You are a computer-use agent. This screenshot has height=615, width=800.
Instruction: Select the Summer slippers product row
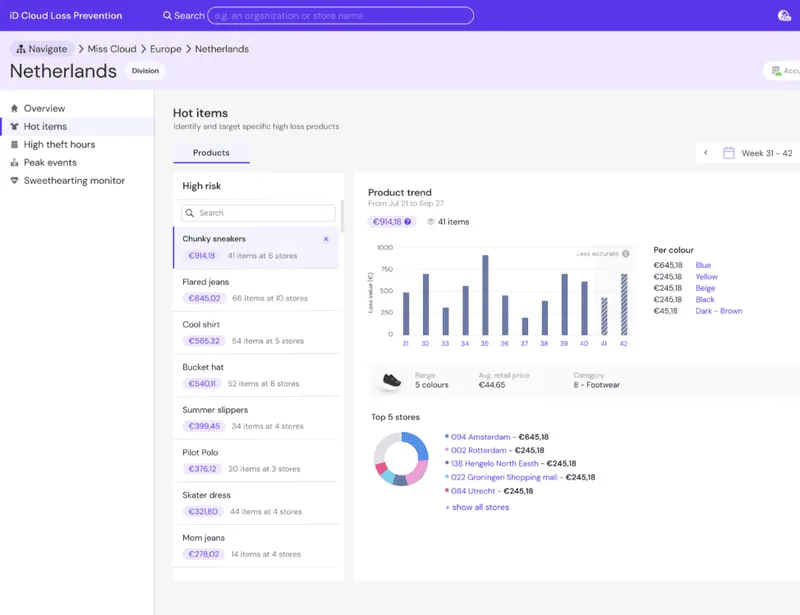[256, 418]
